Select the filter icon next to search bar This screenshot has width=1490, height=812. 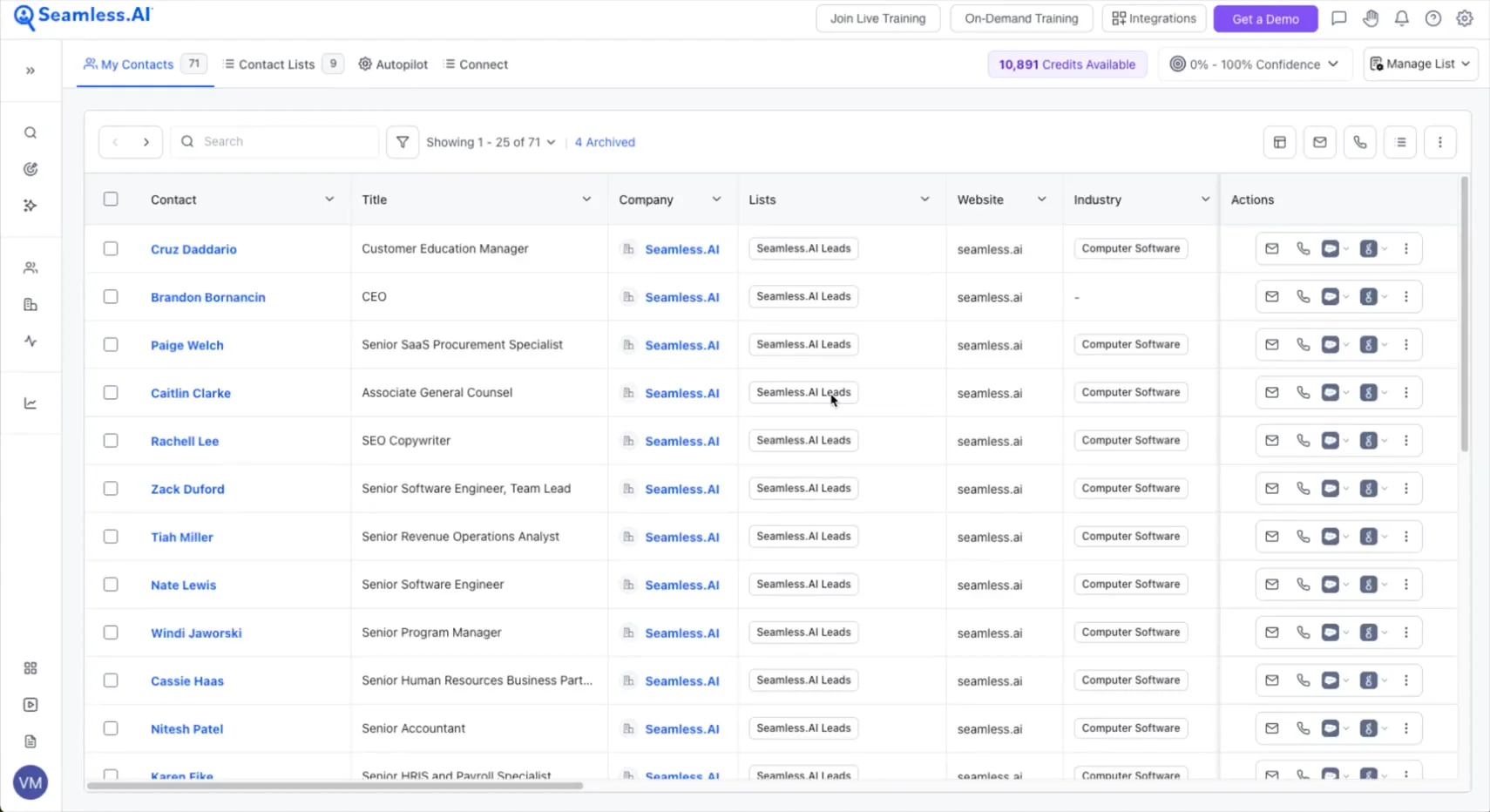click(x=402, y=141)
